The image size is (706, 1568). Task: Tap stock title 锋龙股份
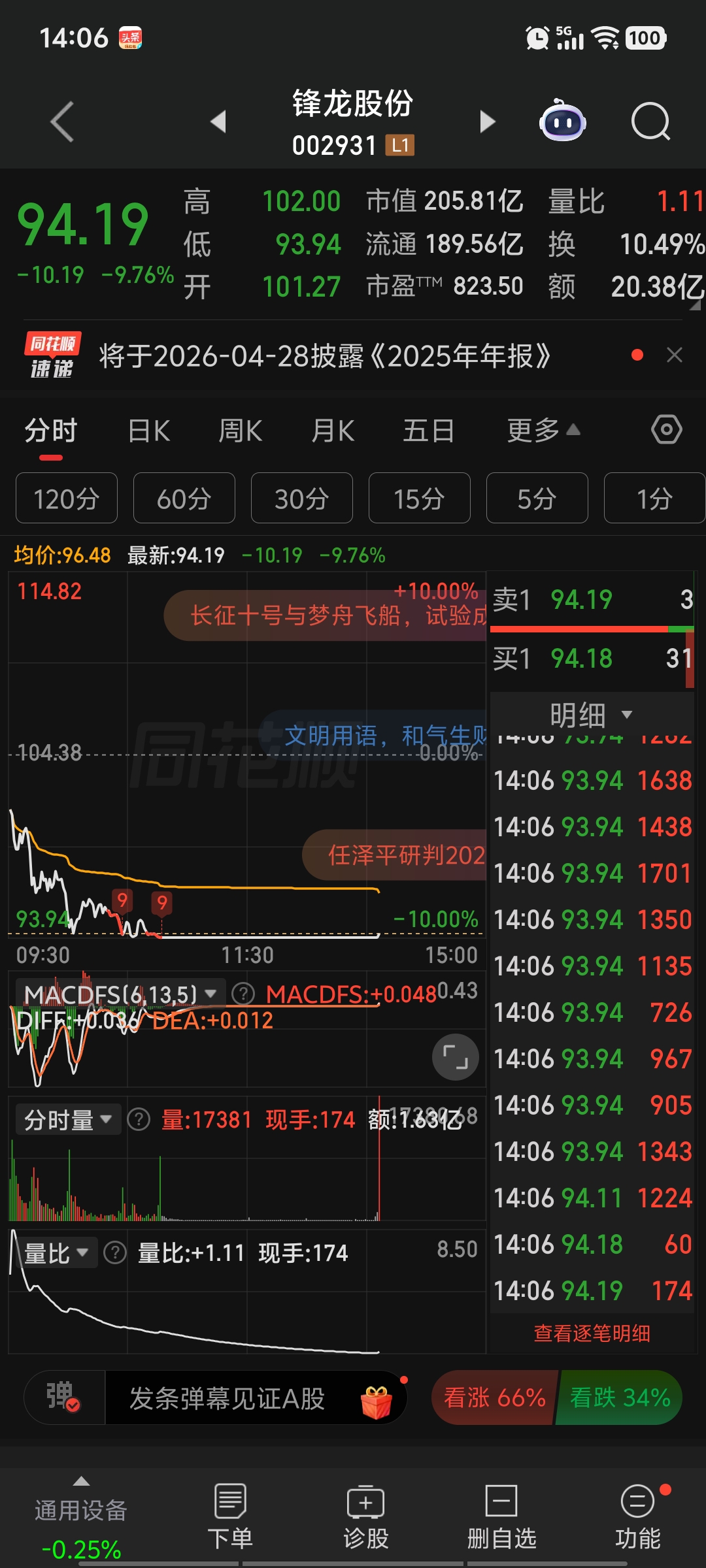tap(352, 103)
